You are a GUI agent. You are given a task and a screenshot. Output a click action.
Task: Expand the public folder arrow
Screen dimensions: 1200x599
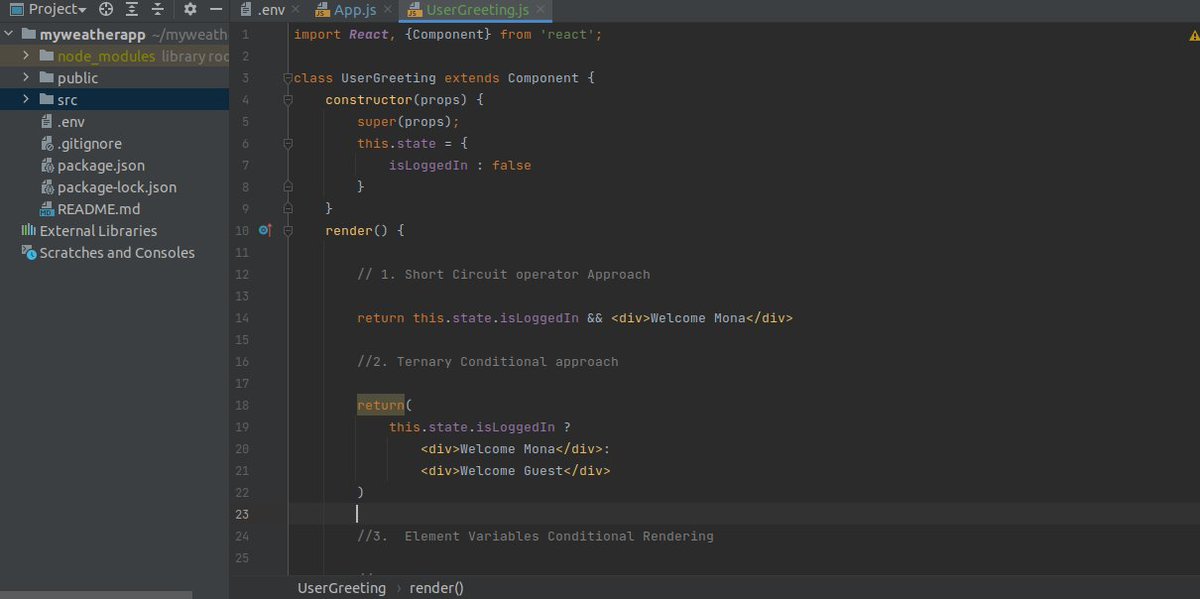pos(26,78)
